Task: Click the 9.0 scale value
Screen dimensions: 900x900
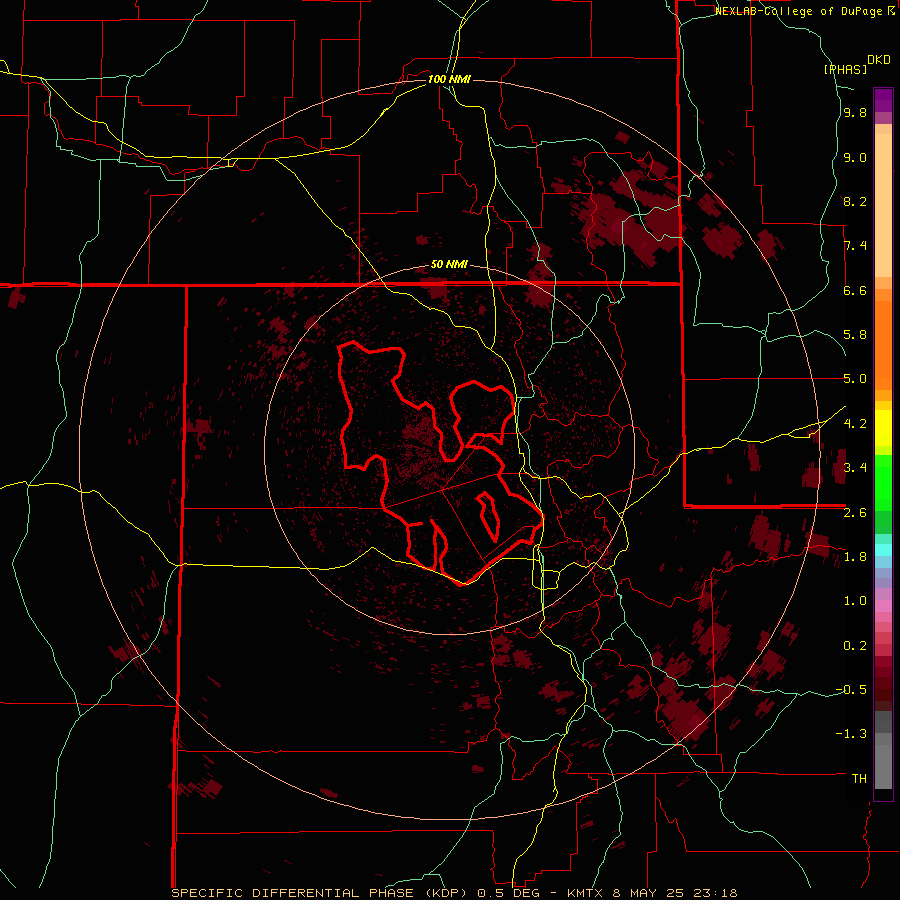Action: pos(855,157)
